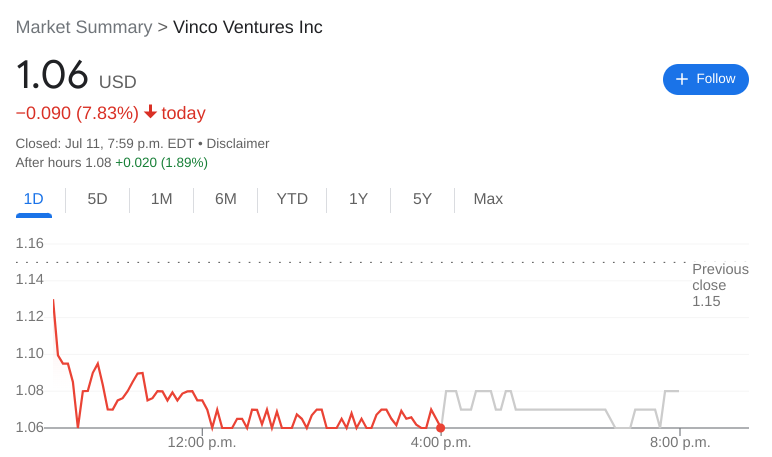
Task: Select the 1D range tab
Action: (33, 199)
